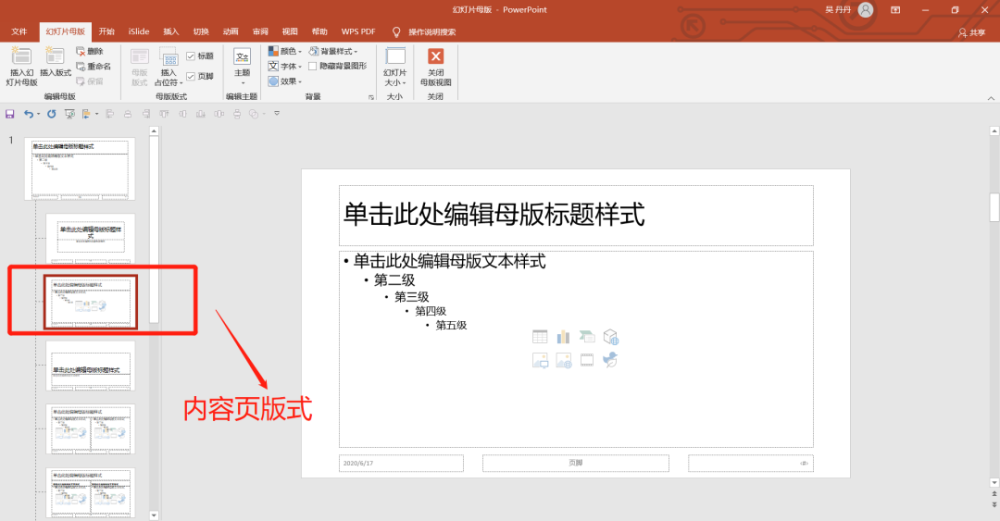Click thumbnail pane scroll-down arrow
Viewport: 1000px width, 521px height.
pyautogui.click(x=154, y=515)
